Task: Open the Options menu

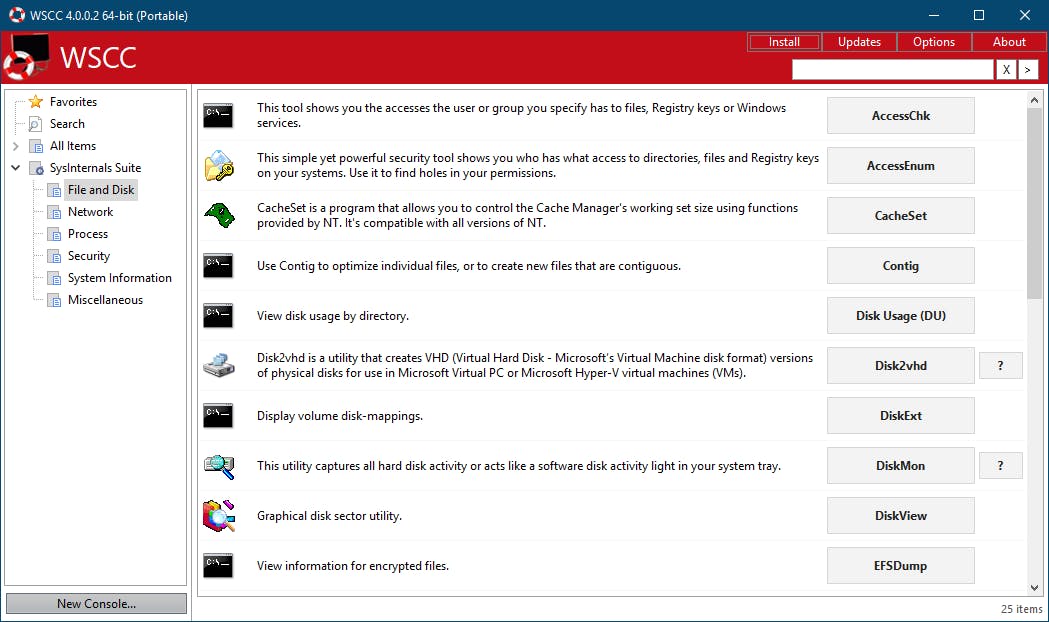Action: (x=934, y=42)
